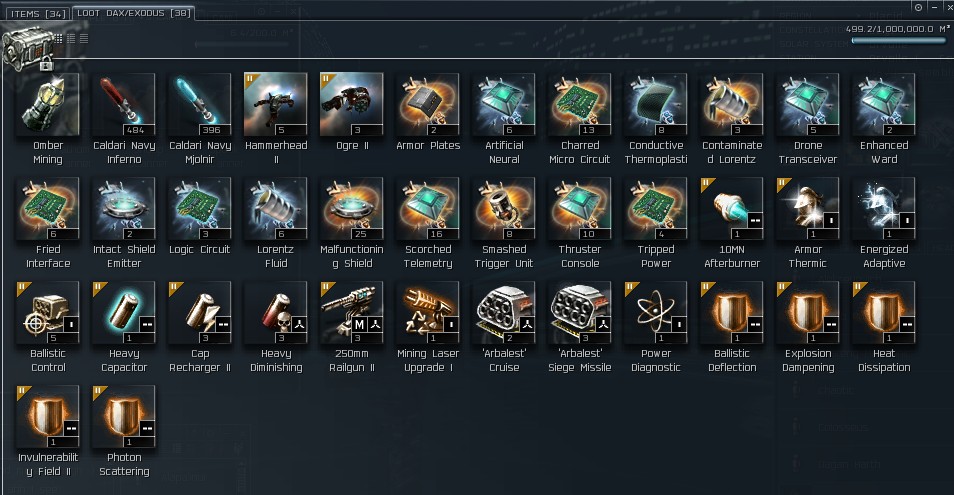Switch to the Items [34] tab

38,13
